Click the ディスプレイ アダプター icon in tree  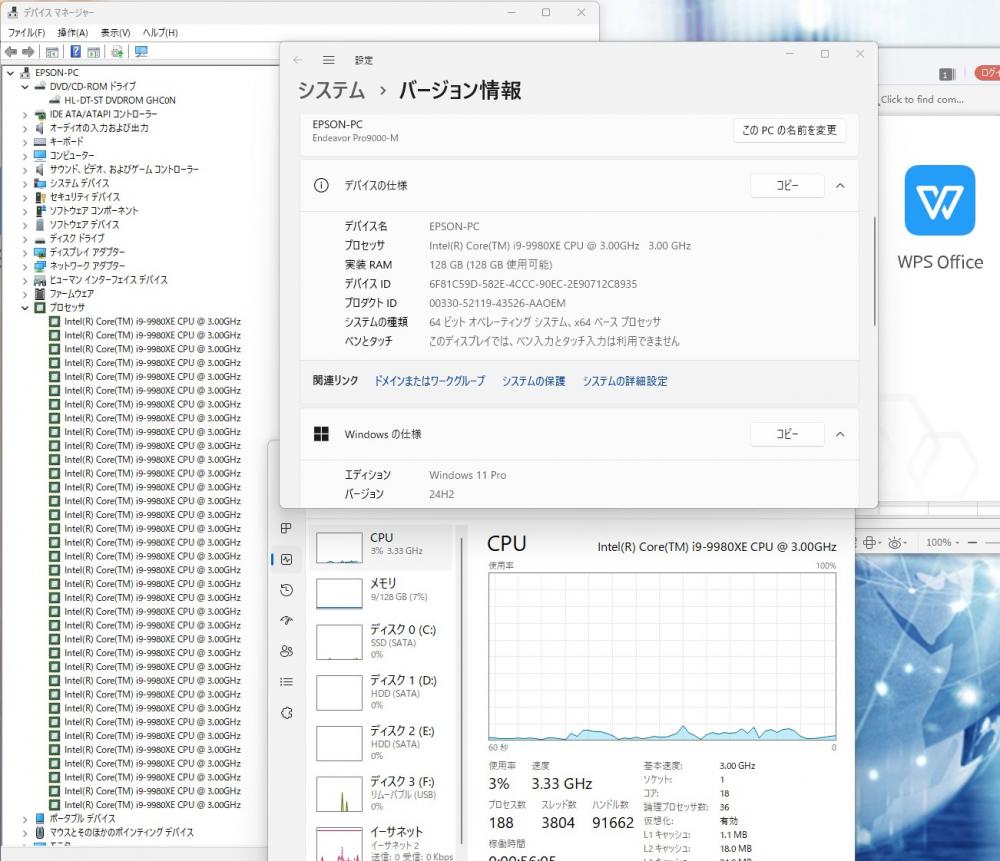point(40,252)
